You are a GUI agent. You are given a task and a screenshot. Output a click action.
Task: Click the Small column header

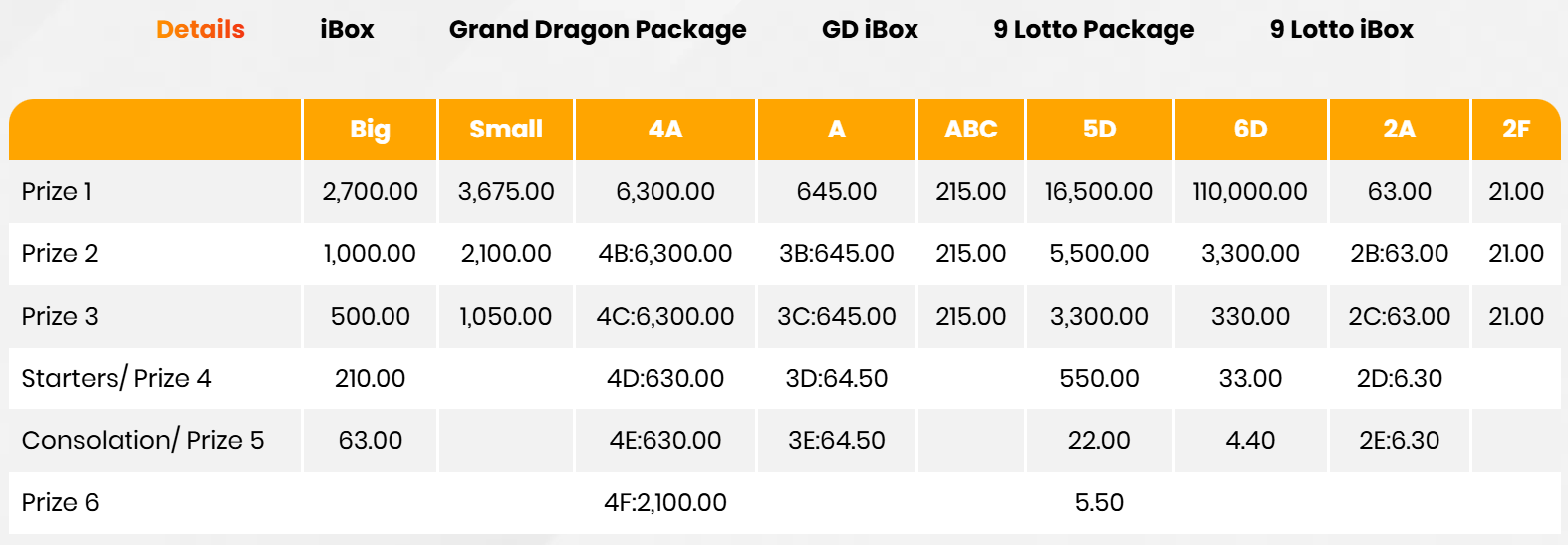click(506, 130)
